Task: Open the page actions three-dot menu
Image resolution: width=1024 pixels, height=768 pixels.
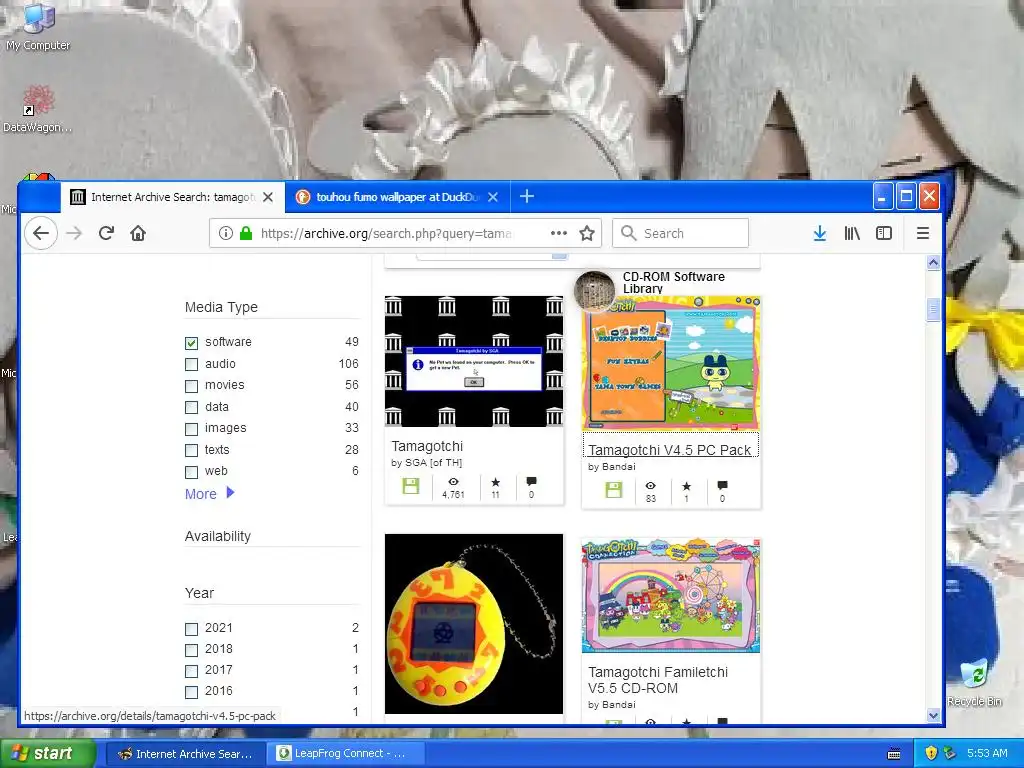Action: click(558, 233)
